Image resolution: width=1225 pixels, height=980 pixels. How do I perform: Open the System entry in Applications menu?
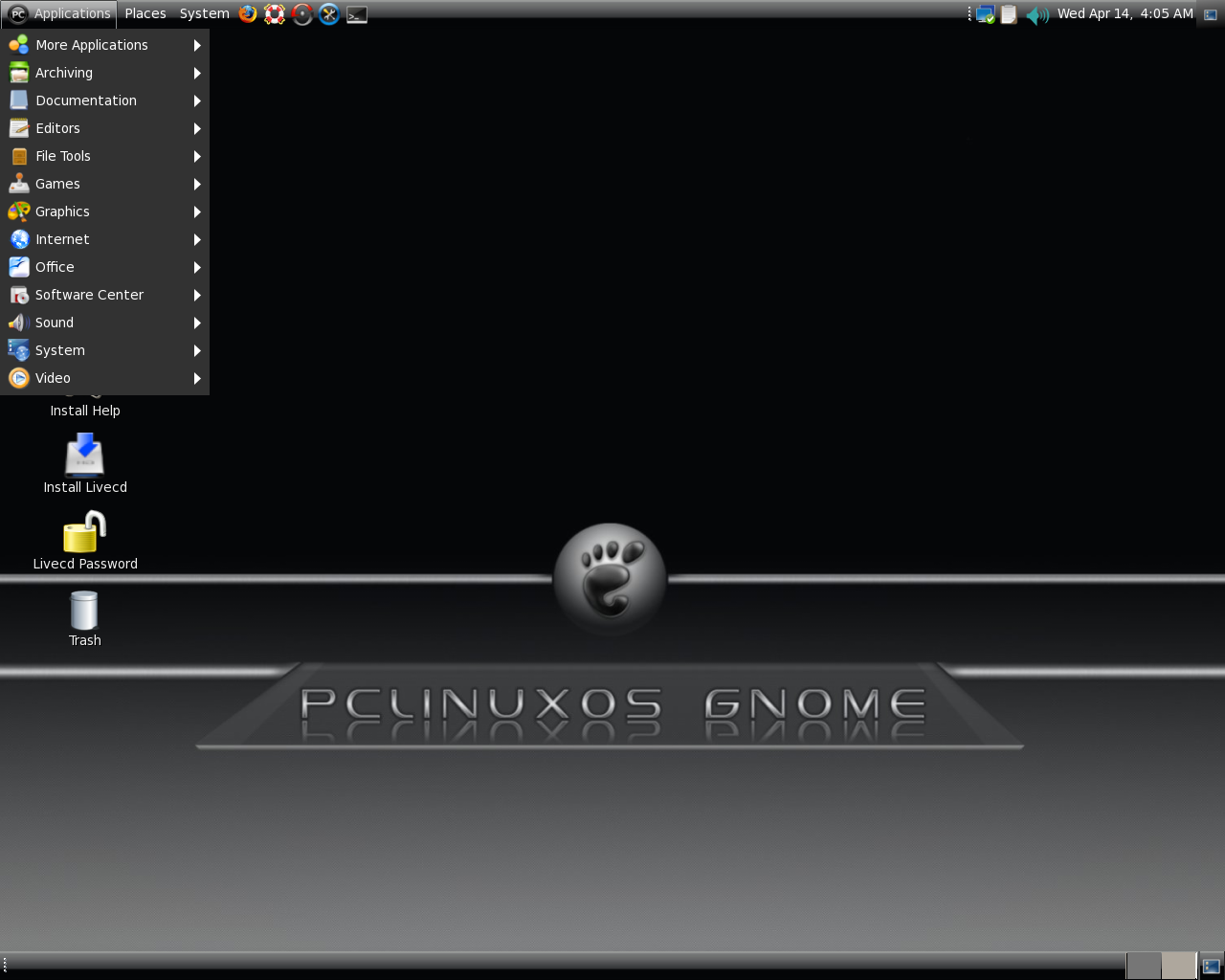click(x=105, y=350)
